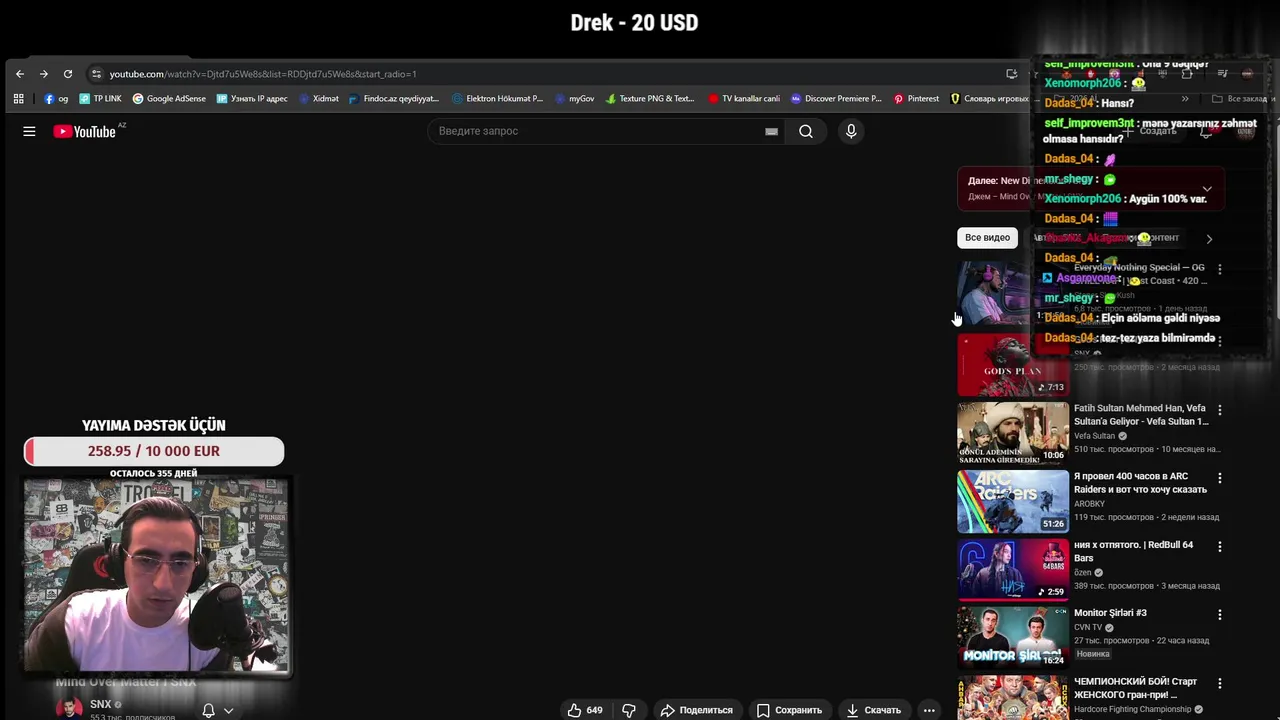
Task: Click the Сохранить save button
Action: pos(789,710)
